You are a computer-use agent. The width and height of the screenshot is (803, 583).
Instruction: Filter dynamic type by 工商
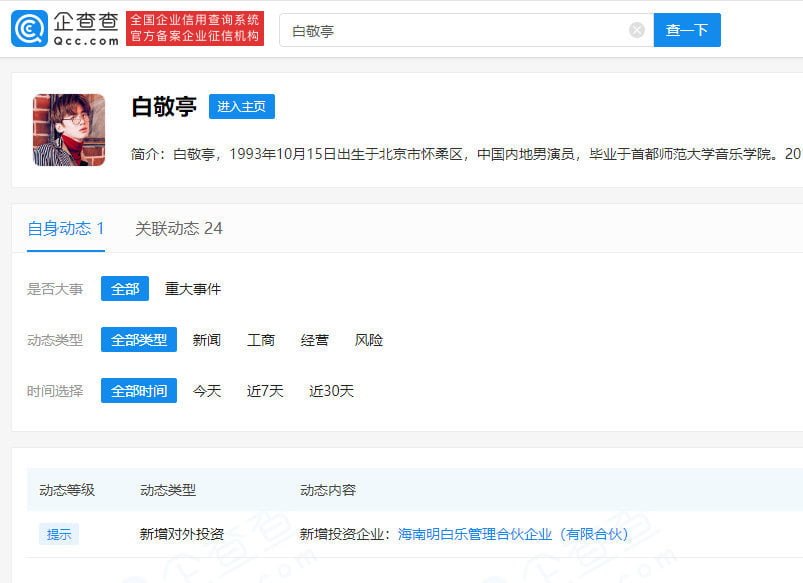pos(261,340)
